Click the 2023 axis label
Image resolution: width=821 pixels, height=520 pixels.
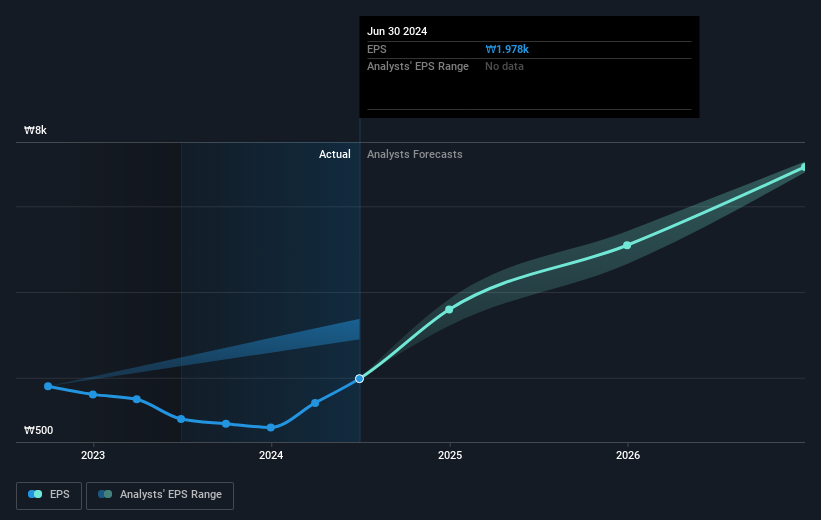[93, 456]
